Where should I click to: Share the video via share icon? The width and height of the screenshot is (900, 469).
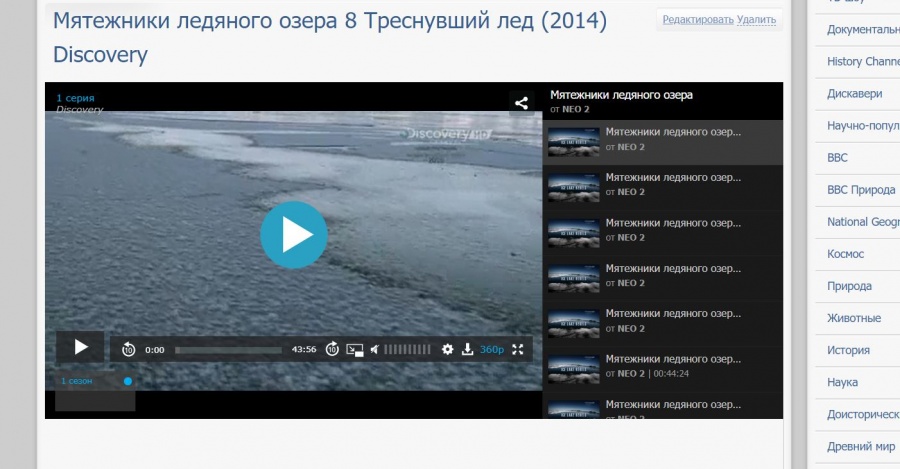[521, 103]
